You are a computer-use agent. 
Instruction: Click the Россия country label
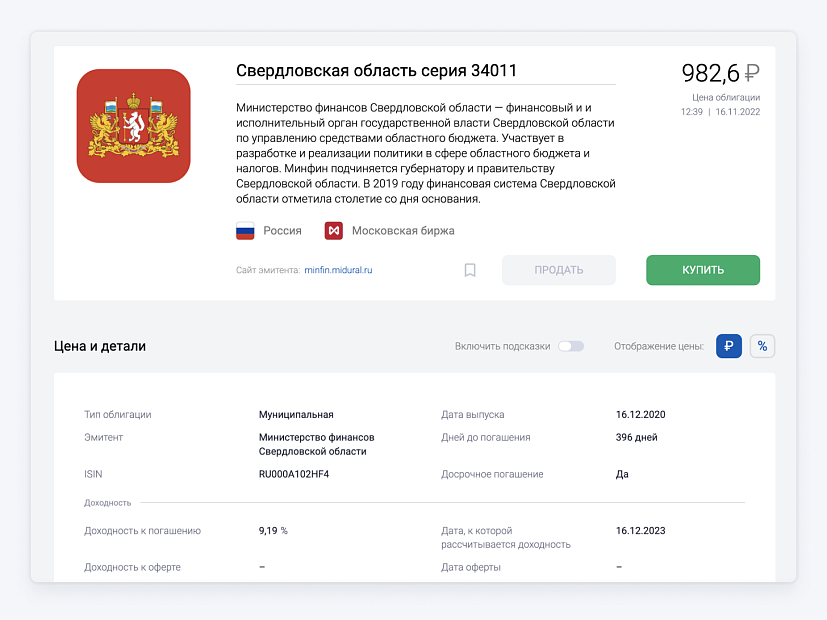point(282,231)
